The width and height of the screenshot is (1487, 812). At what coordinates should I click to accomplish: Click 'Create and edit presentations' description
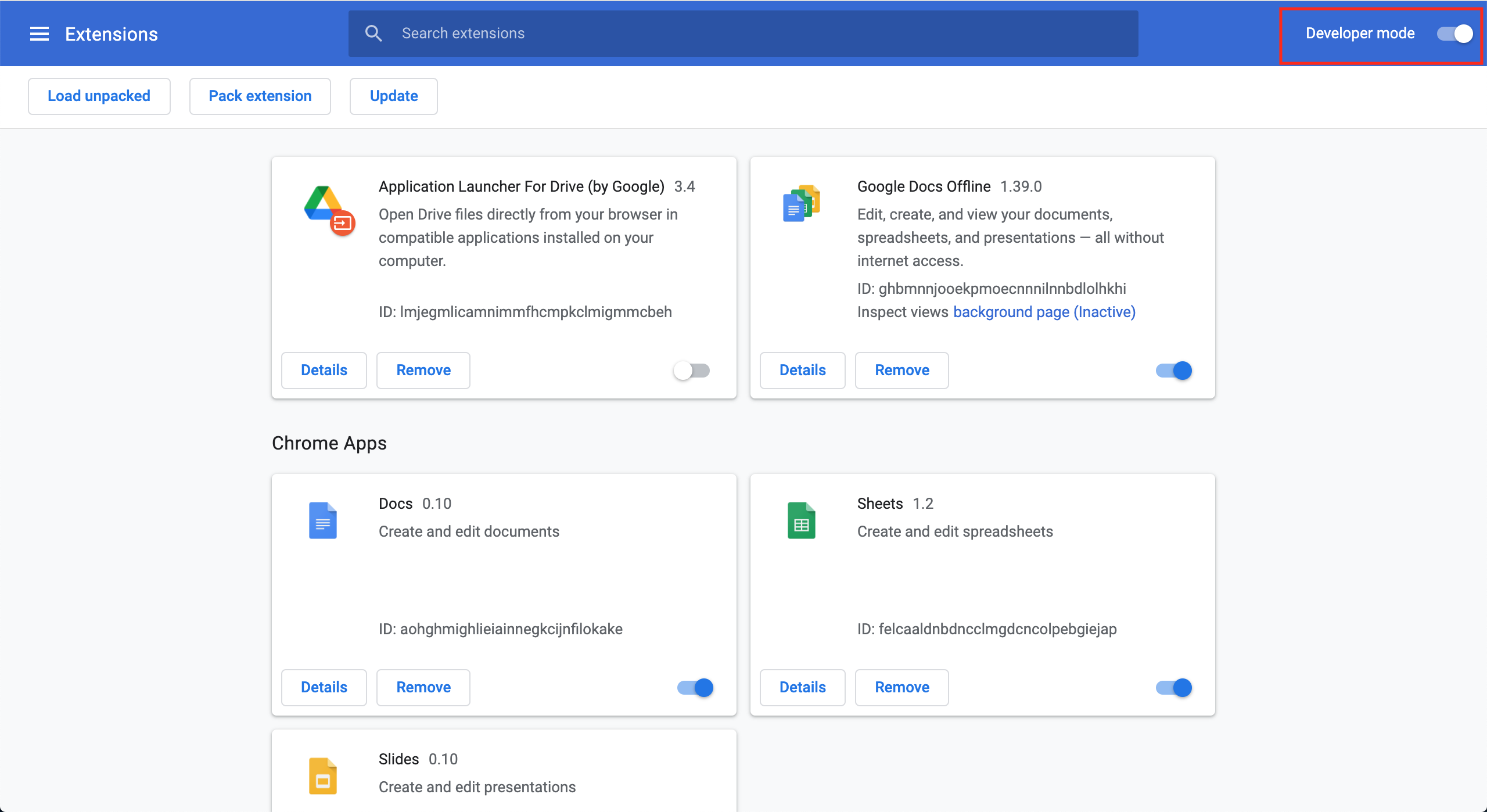477,787
